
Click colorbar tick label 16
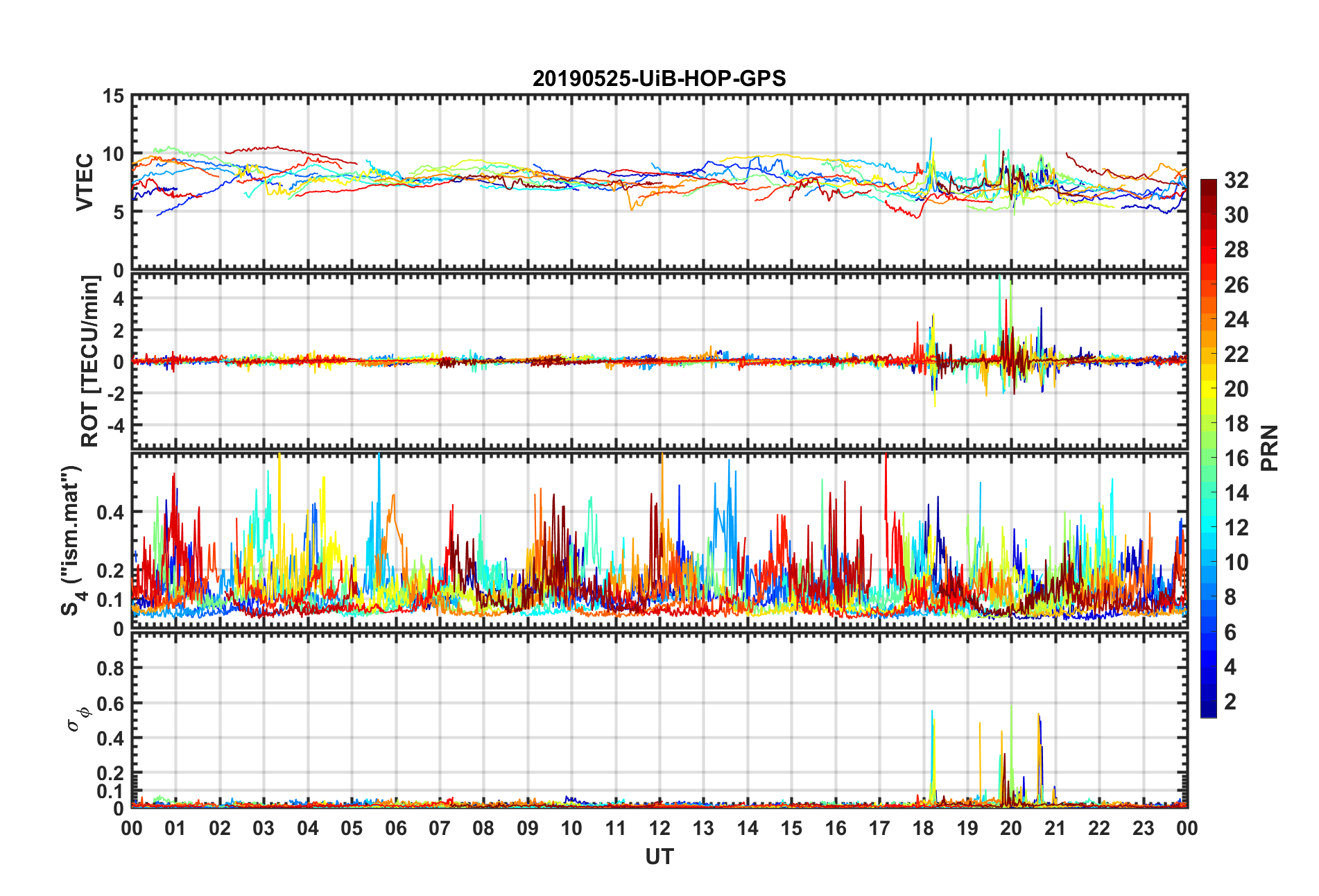point(1236,458)
